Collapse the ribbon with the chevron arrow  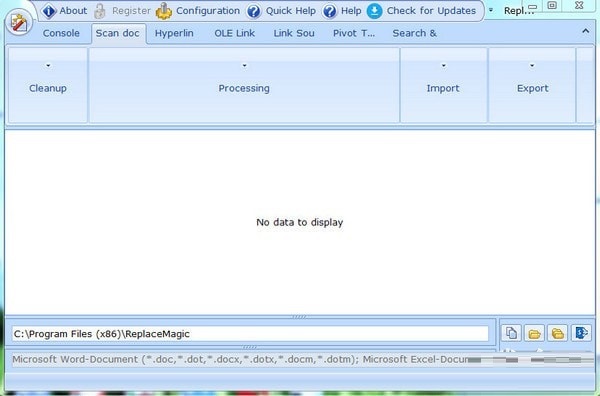click(585, 31)
